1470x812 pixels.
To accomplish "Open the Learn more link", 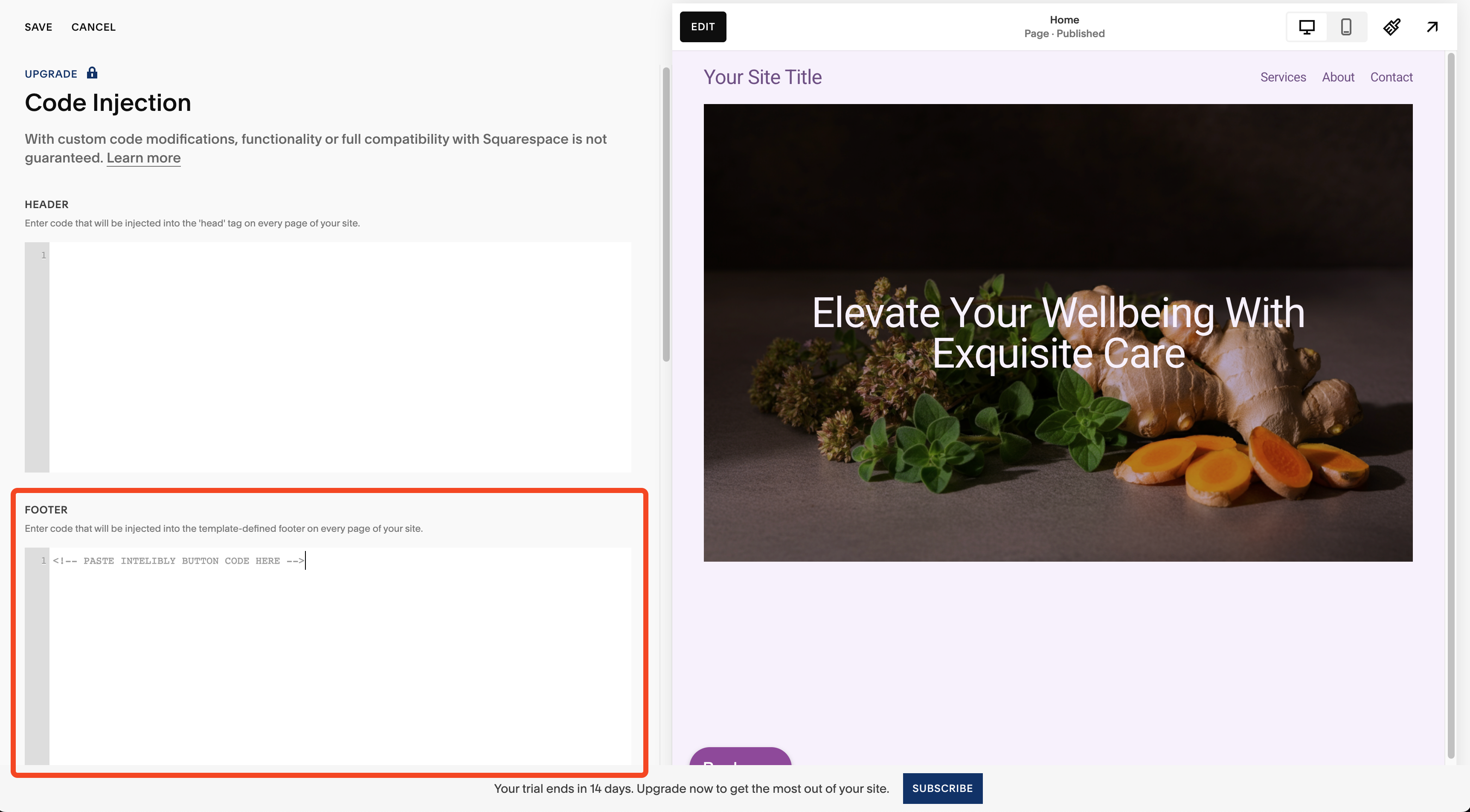I will point(143,158).
